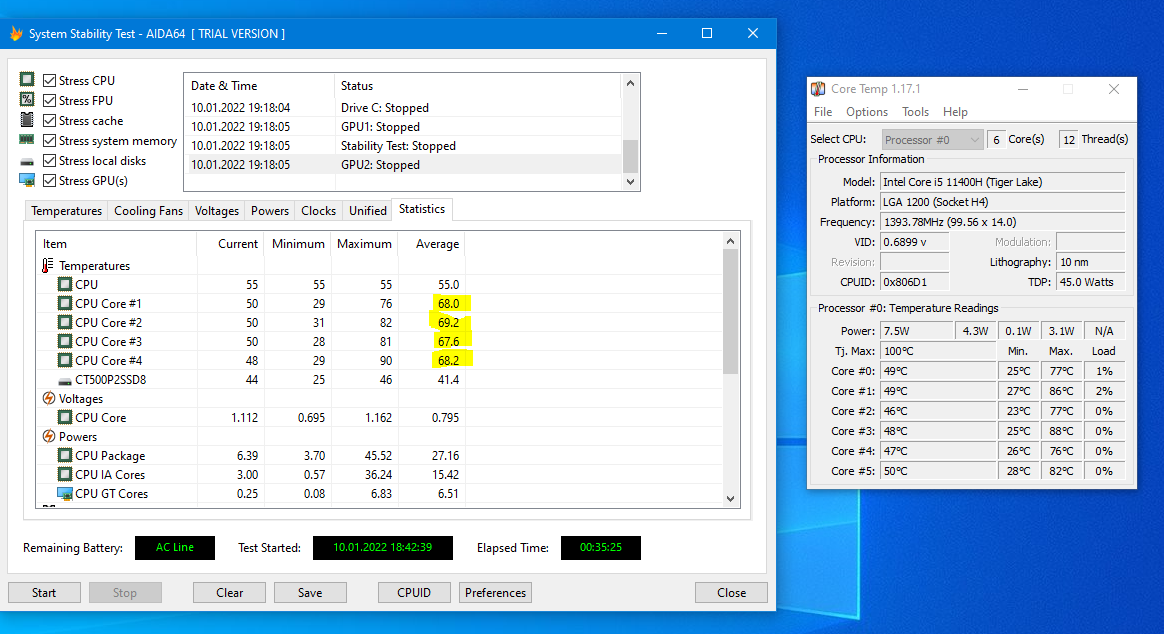The width and height of the screenshot is (1164, 634).
Task: Click the Test Started 10.01.2022 18:42:39 display
Action: tap(383, 548)
